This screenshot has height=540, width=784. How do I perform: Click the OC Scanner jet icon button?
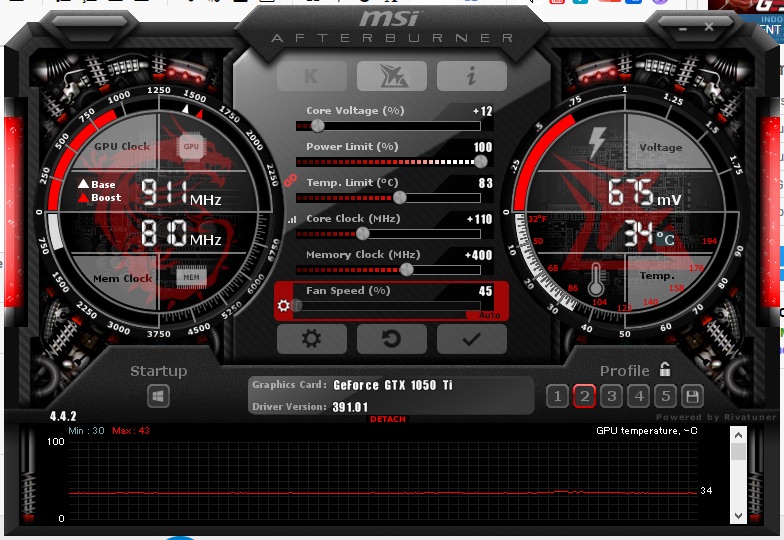point(391,76)
